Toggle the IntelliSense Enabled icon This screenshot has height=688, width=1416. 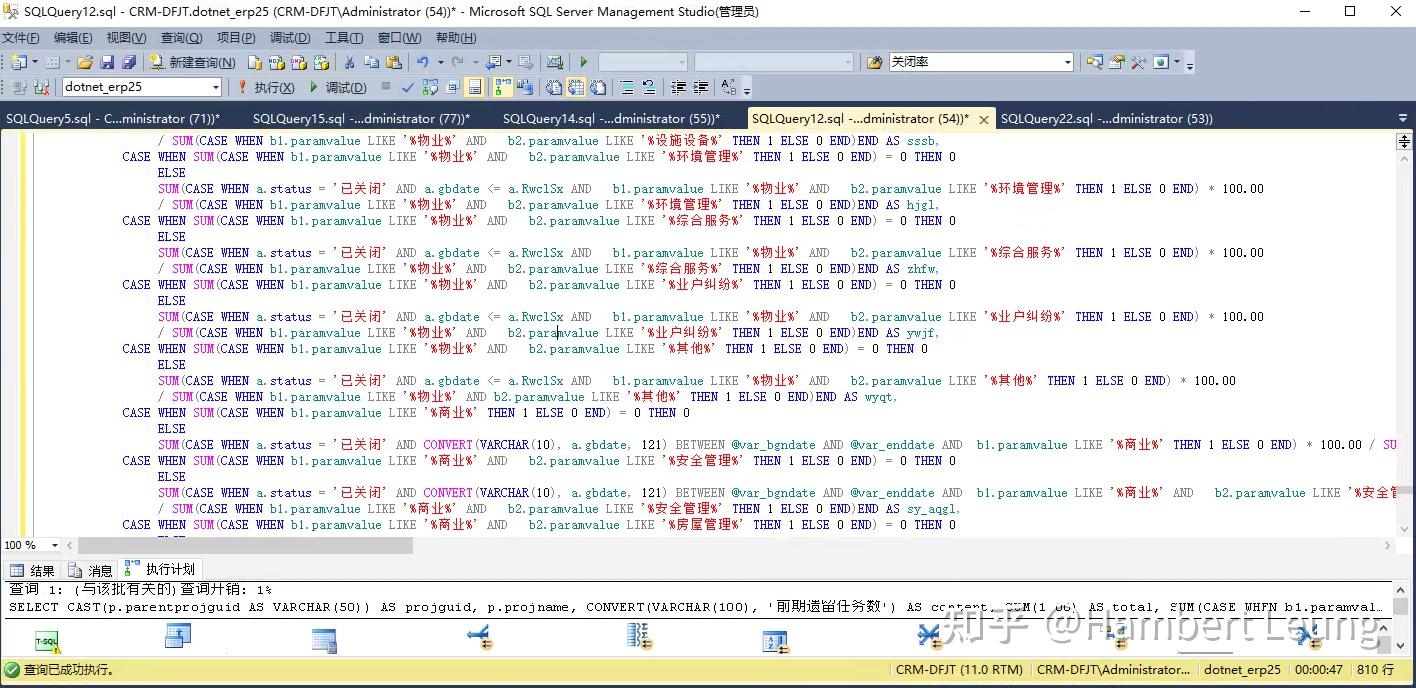[x=474, y=87]
